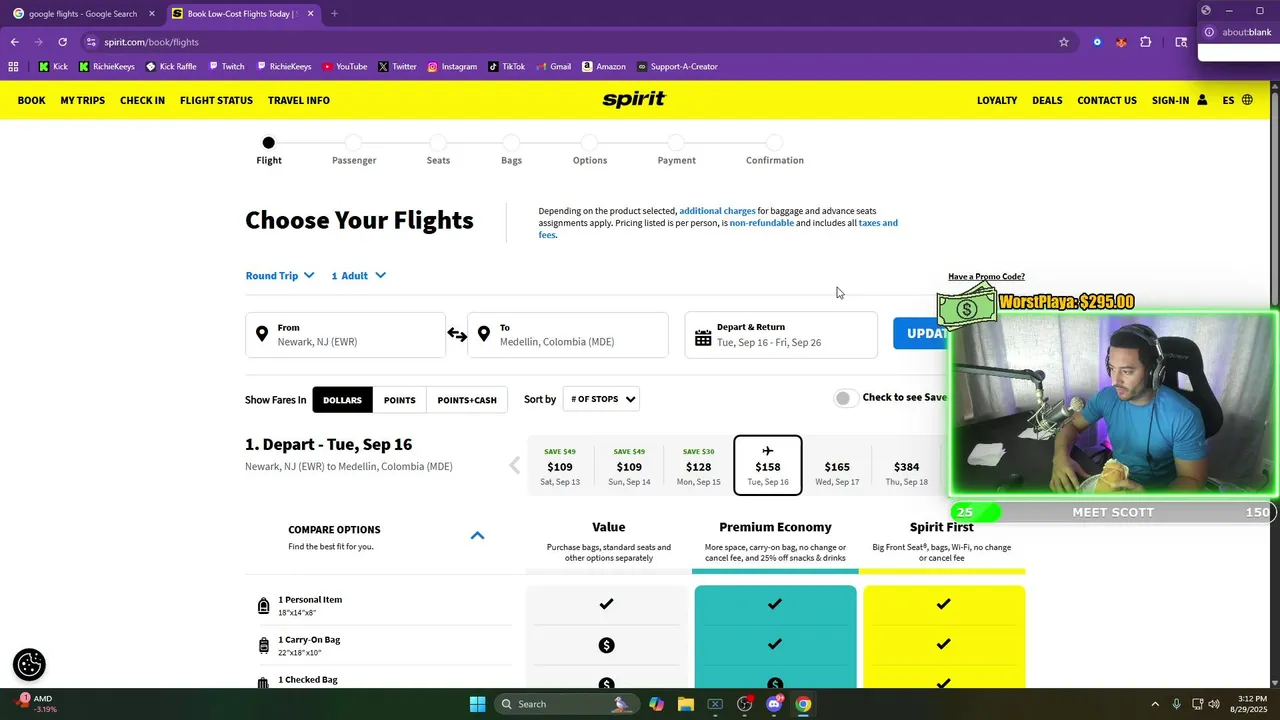Open the Amazon bookmark

tap(603, 67)
